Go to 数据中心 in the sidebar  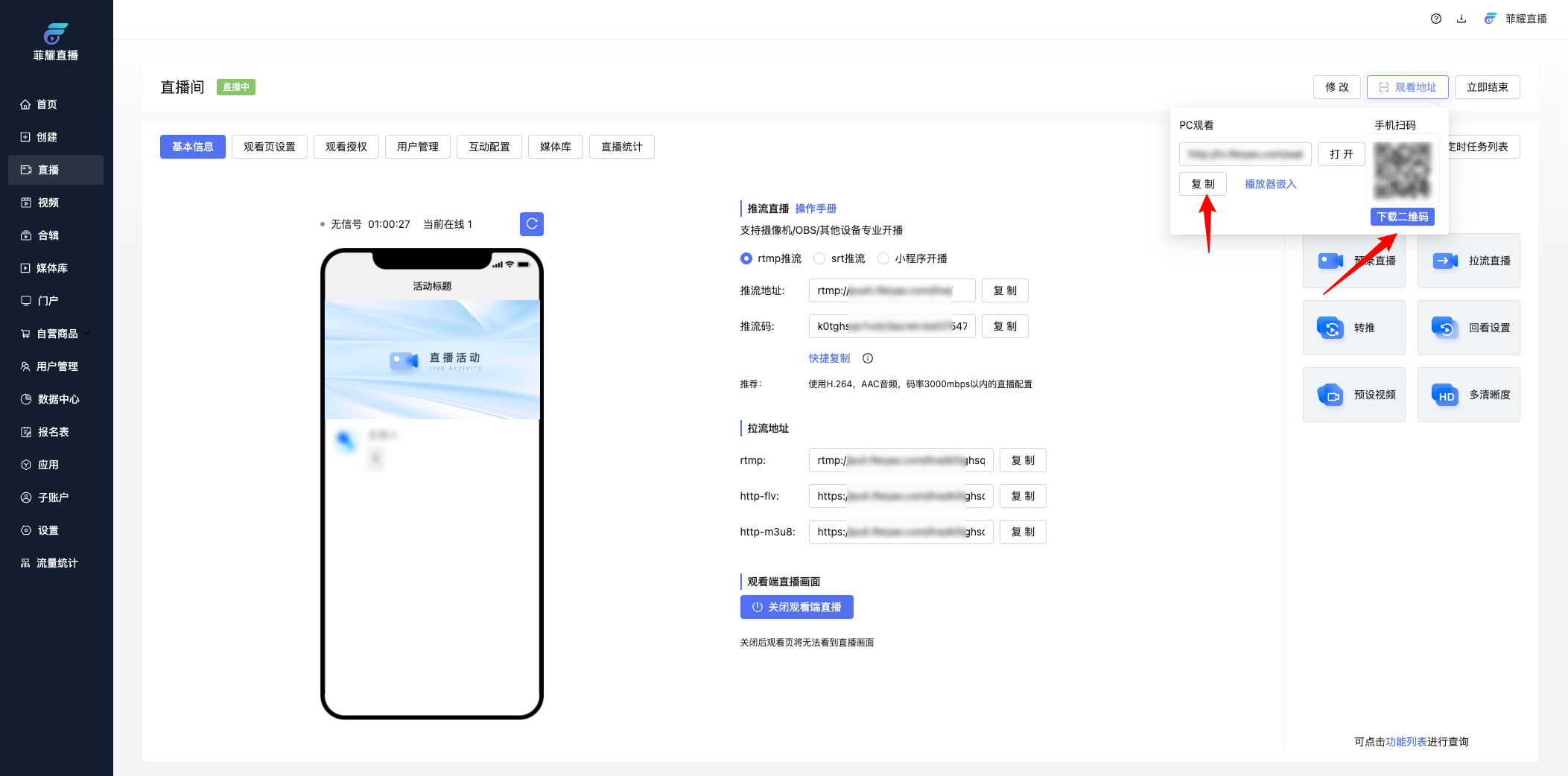[57, 399]
